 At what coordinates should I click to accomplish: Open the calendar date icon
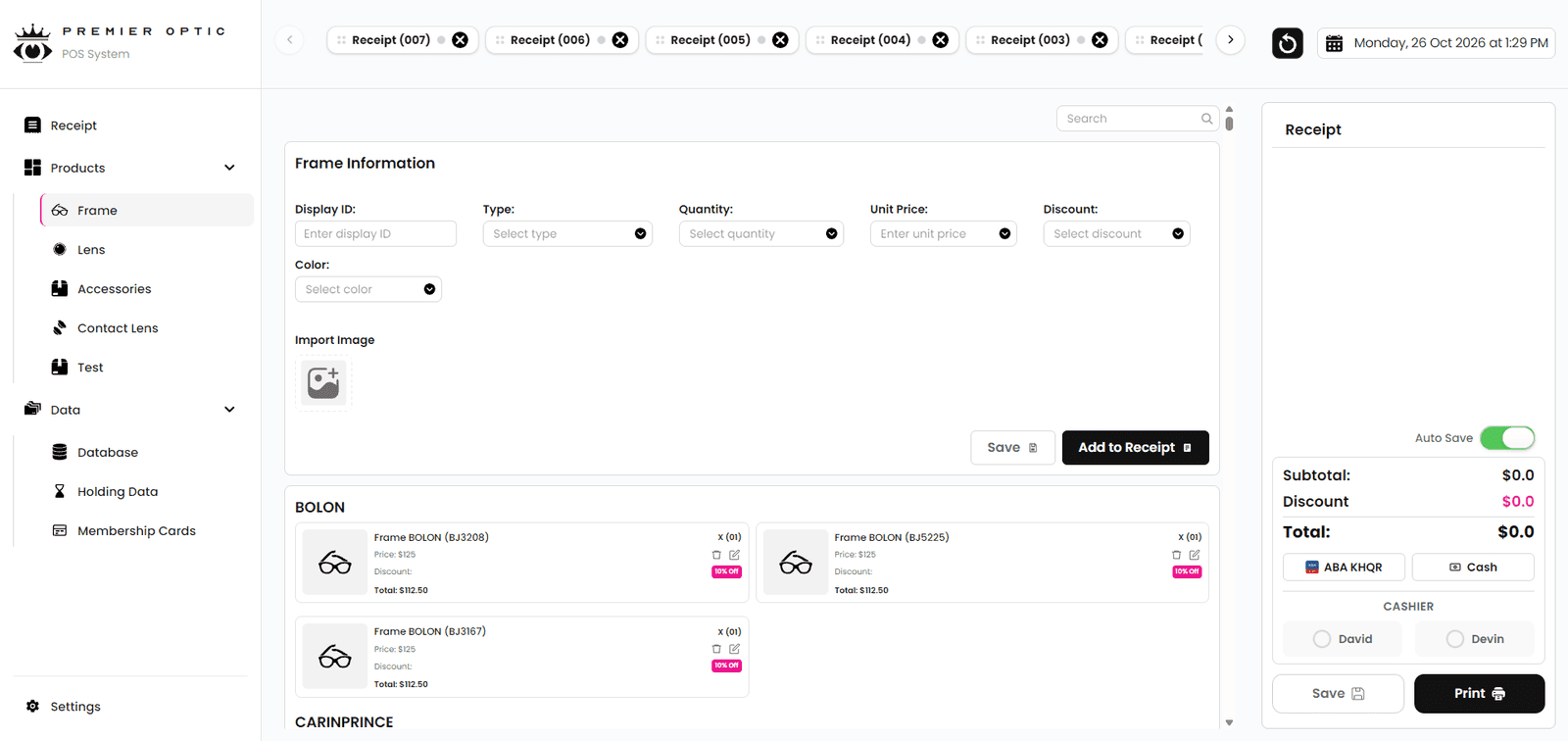pos(1334,43)
